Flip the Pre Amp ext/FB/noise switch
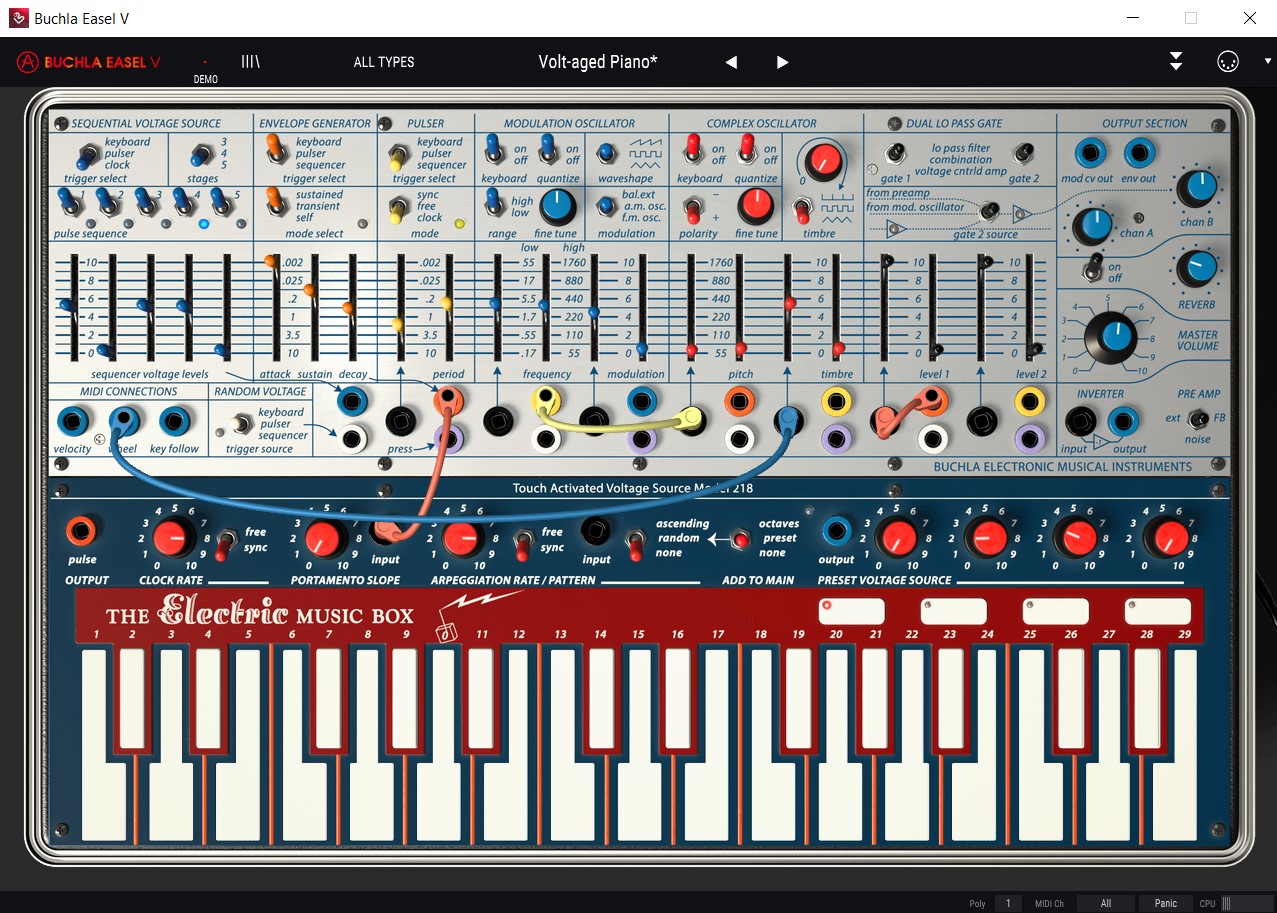1277x913 pixels. tap(1196, 419)
